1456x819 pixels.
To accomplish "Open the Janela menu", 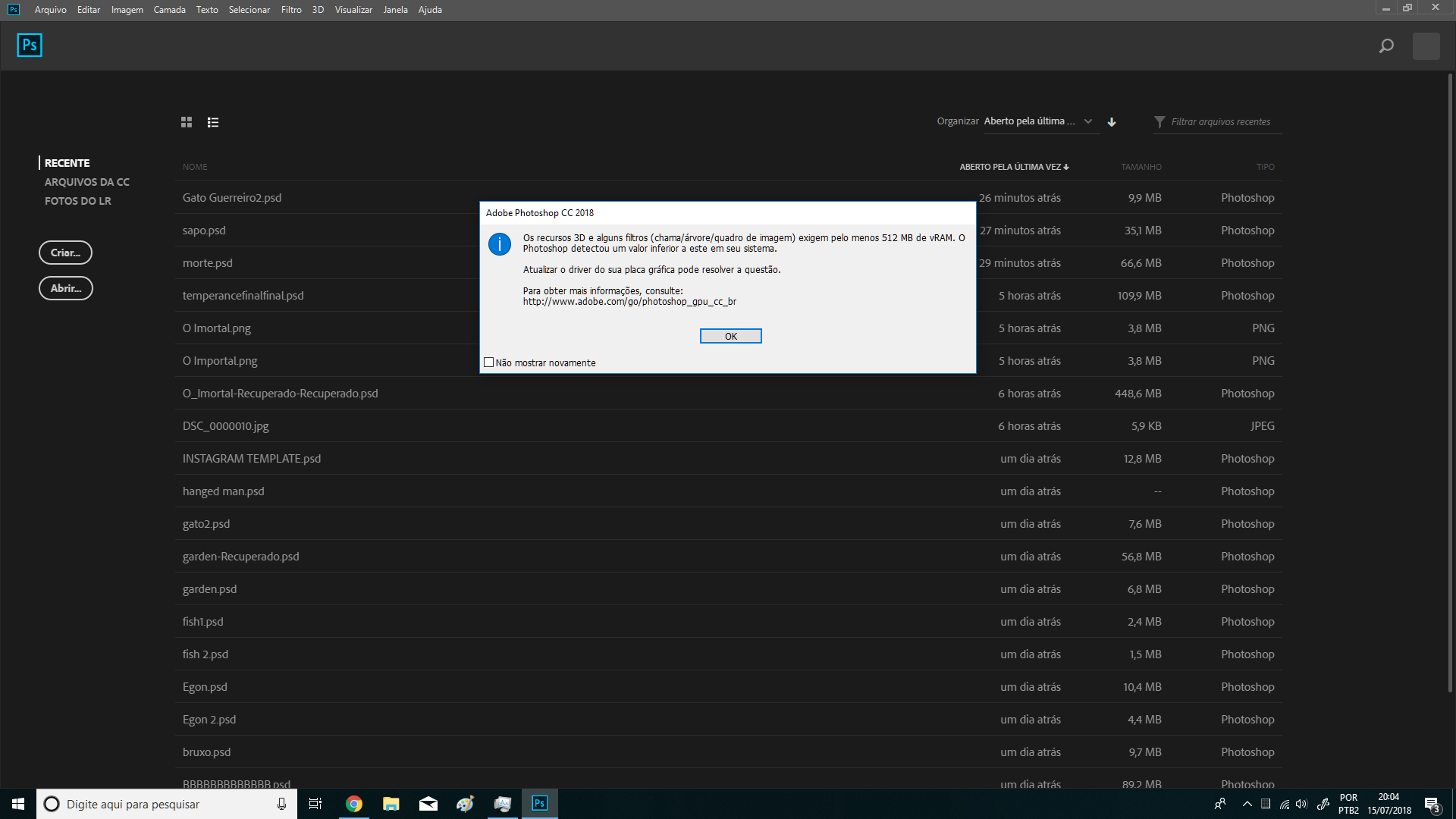I will click(395, 10).
